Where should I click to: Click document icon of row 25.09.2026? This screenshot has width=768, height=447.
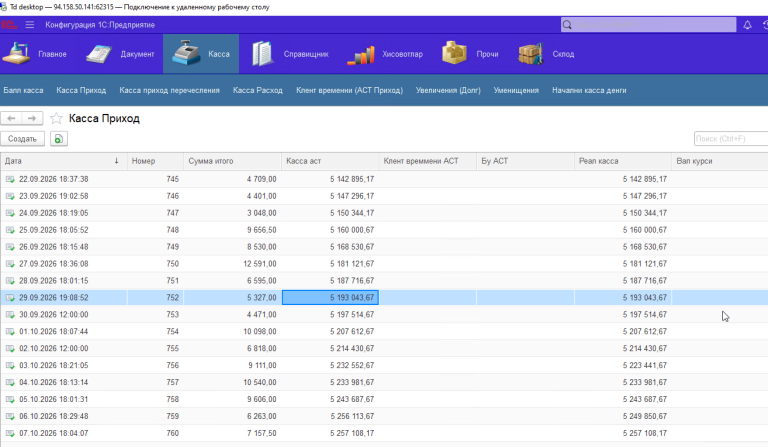coord(10,230)
